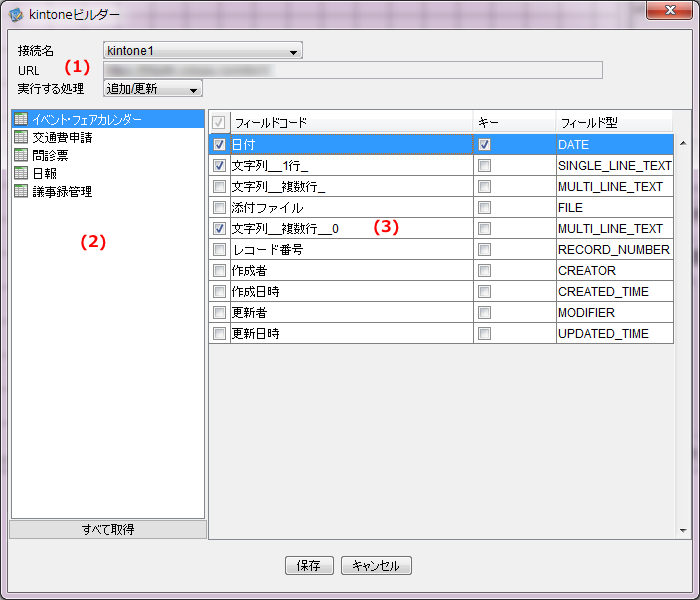
Task: Click the キャンセル button
Action: [376, 565]
